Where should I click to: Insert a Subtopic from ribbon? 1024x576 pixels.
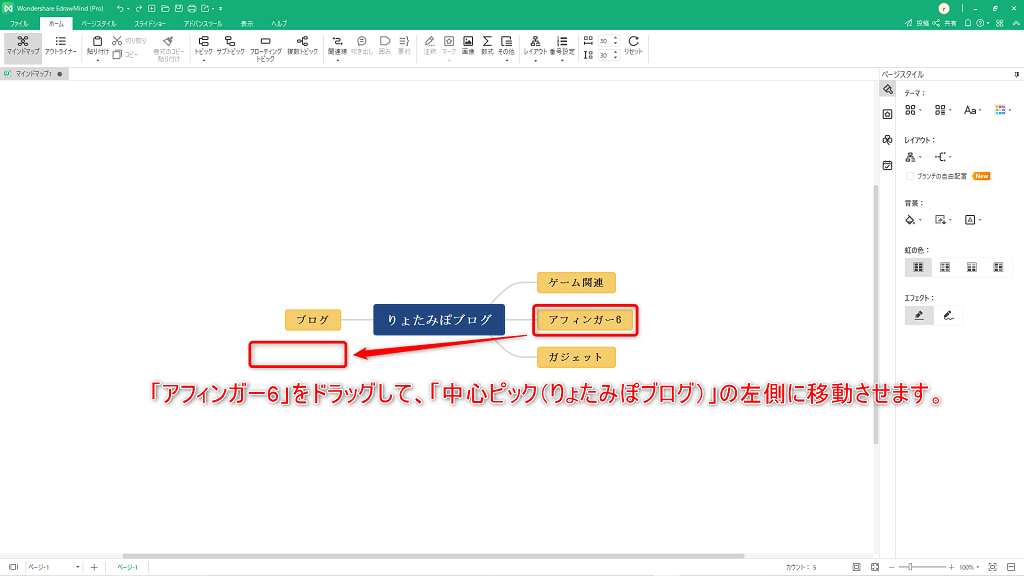coord(230,46)
